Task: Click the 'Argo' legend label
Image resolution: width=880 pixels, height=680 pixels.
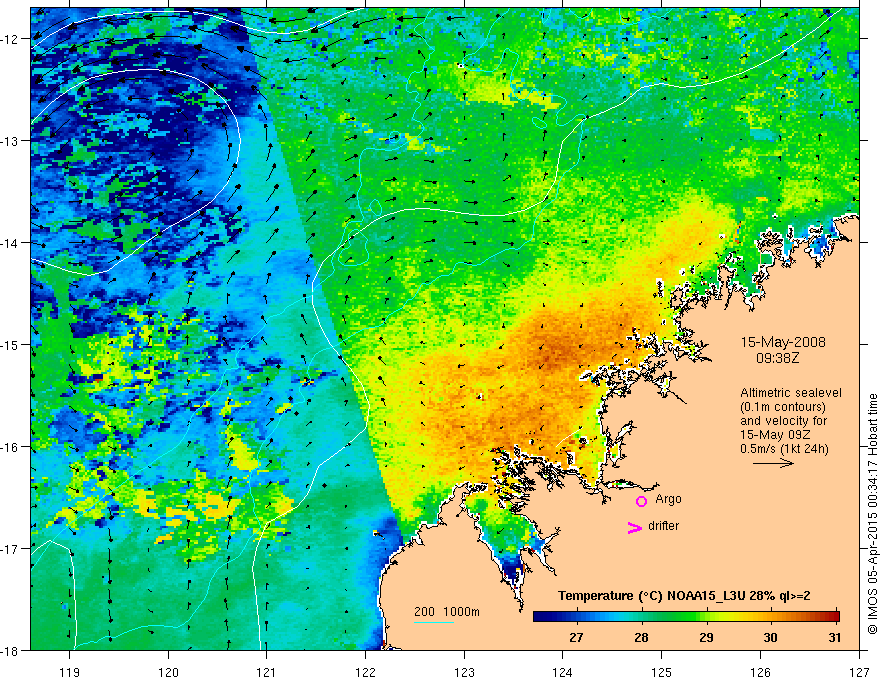Action: click(x=668, y=499)
